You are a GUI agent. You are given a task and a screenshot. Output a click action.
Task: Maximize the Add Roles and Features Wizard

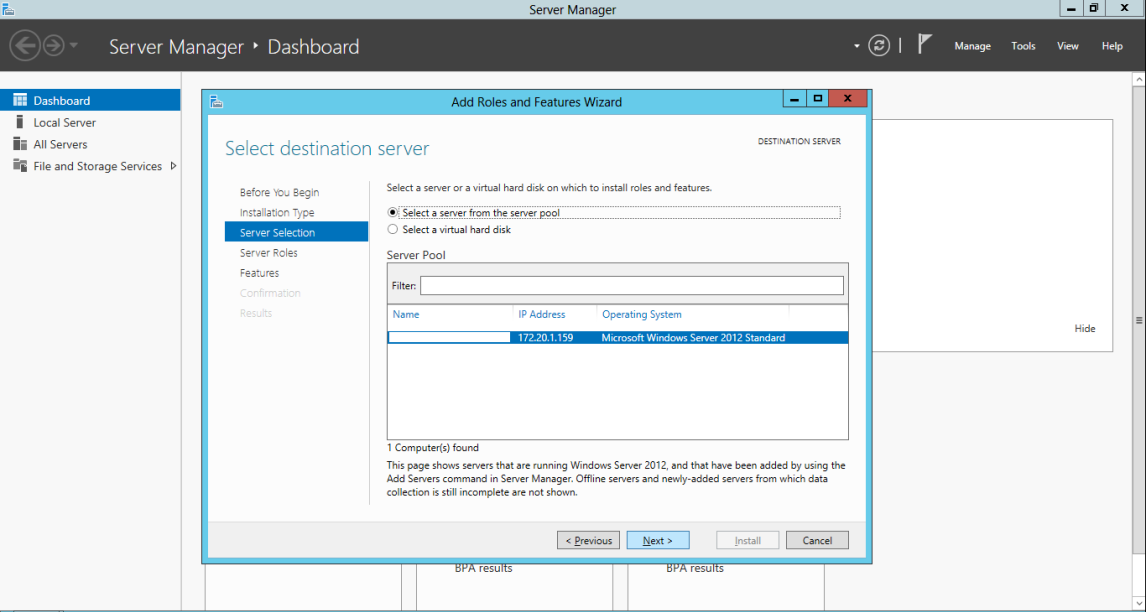tap(818, 99)
